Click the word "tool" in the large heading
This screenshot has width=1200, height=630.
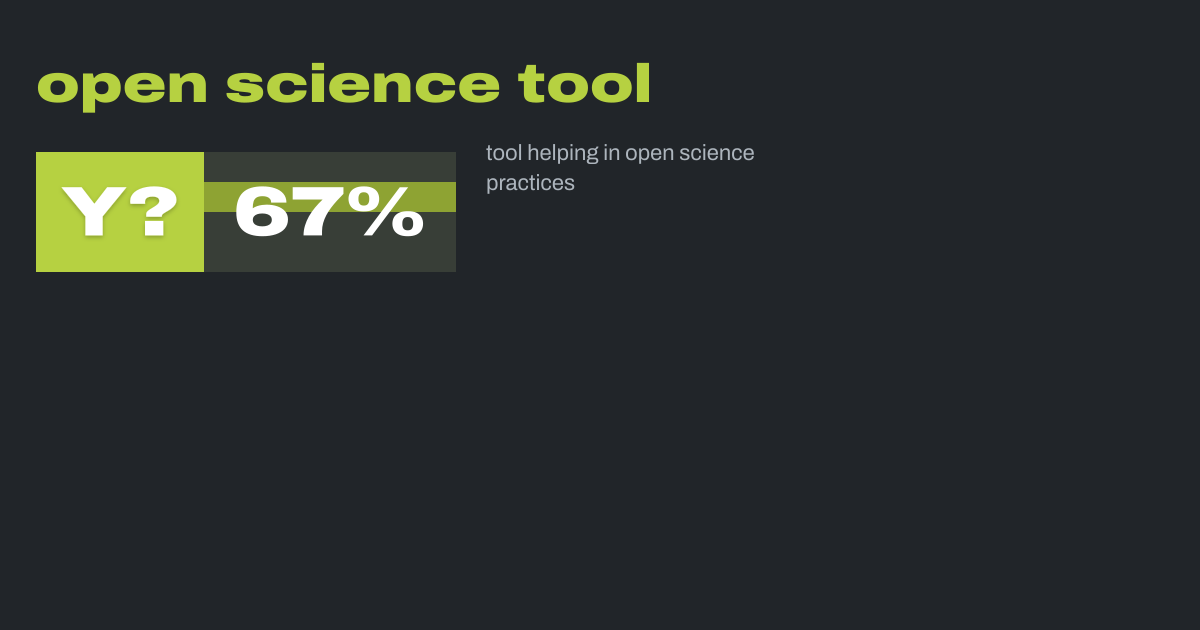584,85
